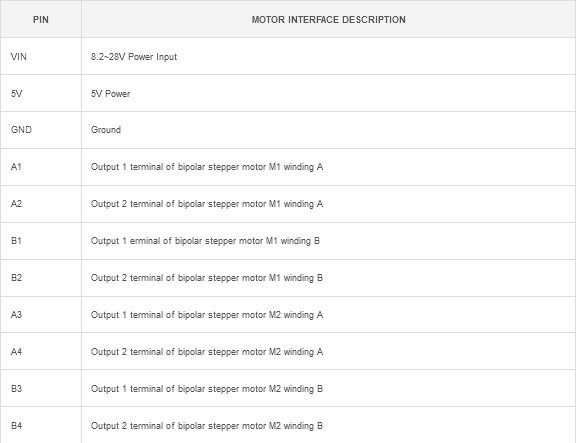Click the A3 pin row label
Viewport: 576px width, 443px height.
[x=16, y=315]
